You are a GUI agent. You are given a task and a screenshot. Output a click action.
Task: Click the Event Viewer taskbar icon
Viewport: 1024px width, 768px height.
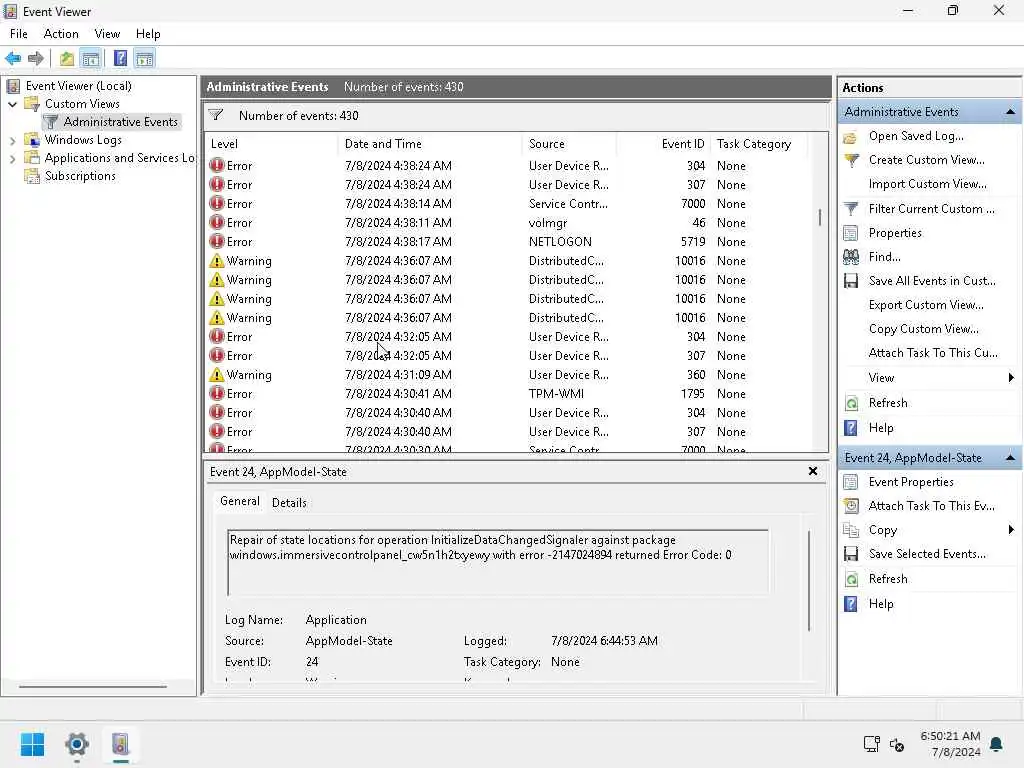(x=120, y=744)
